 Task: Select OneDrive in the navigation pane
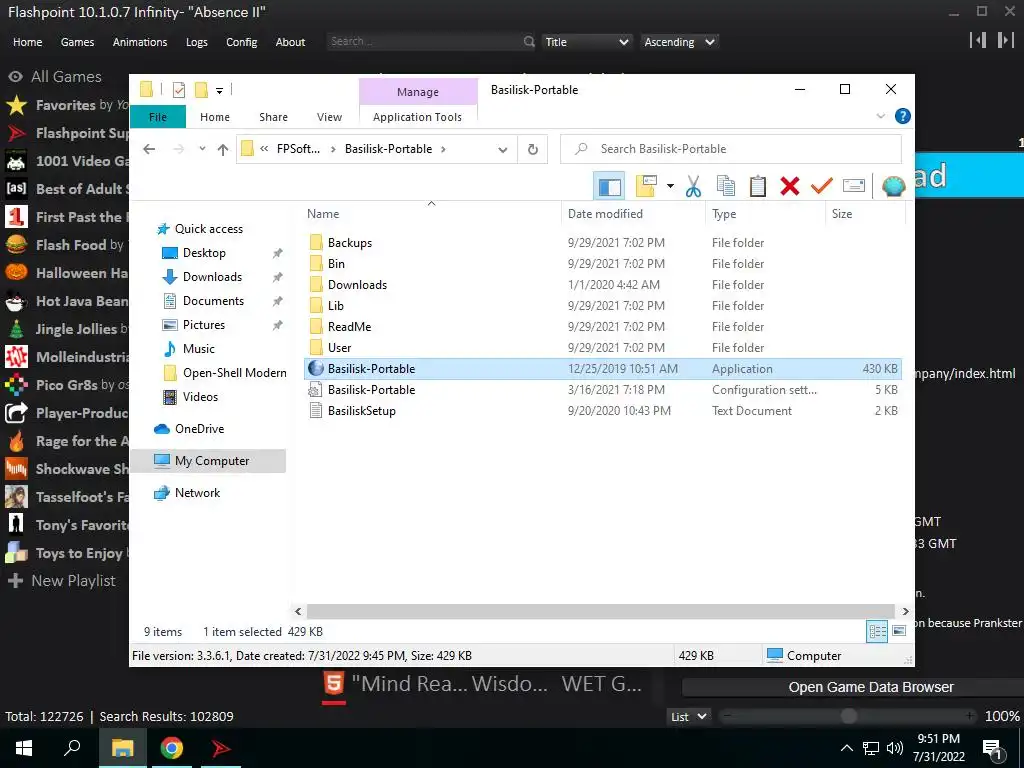pyautogui.click(x=199, y=429)
